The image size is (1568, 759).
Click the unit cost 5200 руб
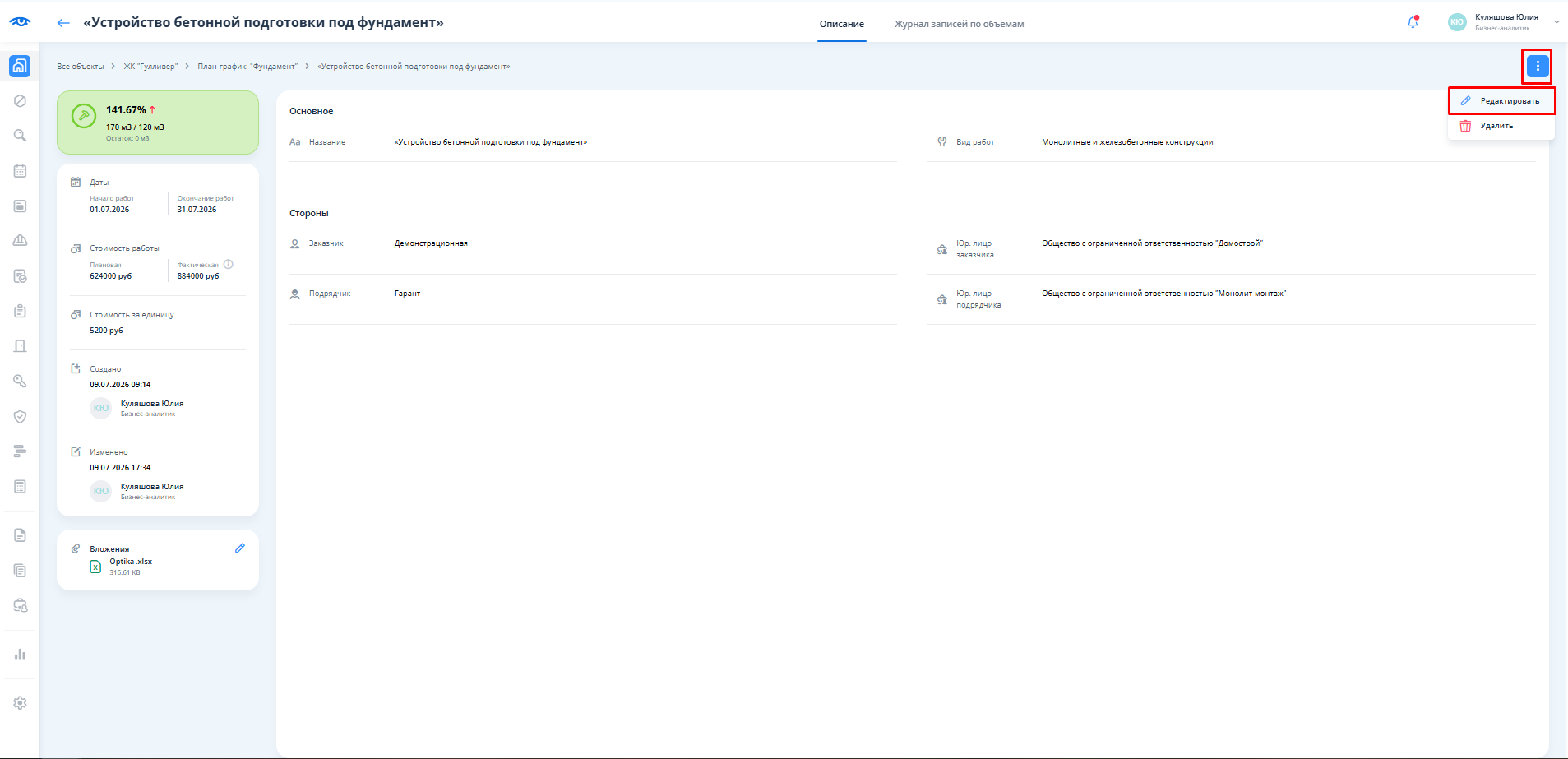click(x=106, y=331)
